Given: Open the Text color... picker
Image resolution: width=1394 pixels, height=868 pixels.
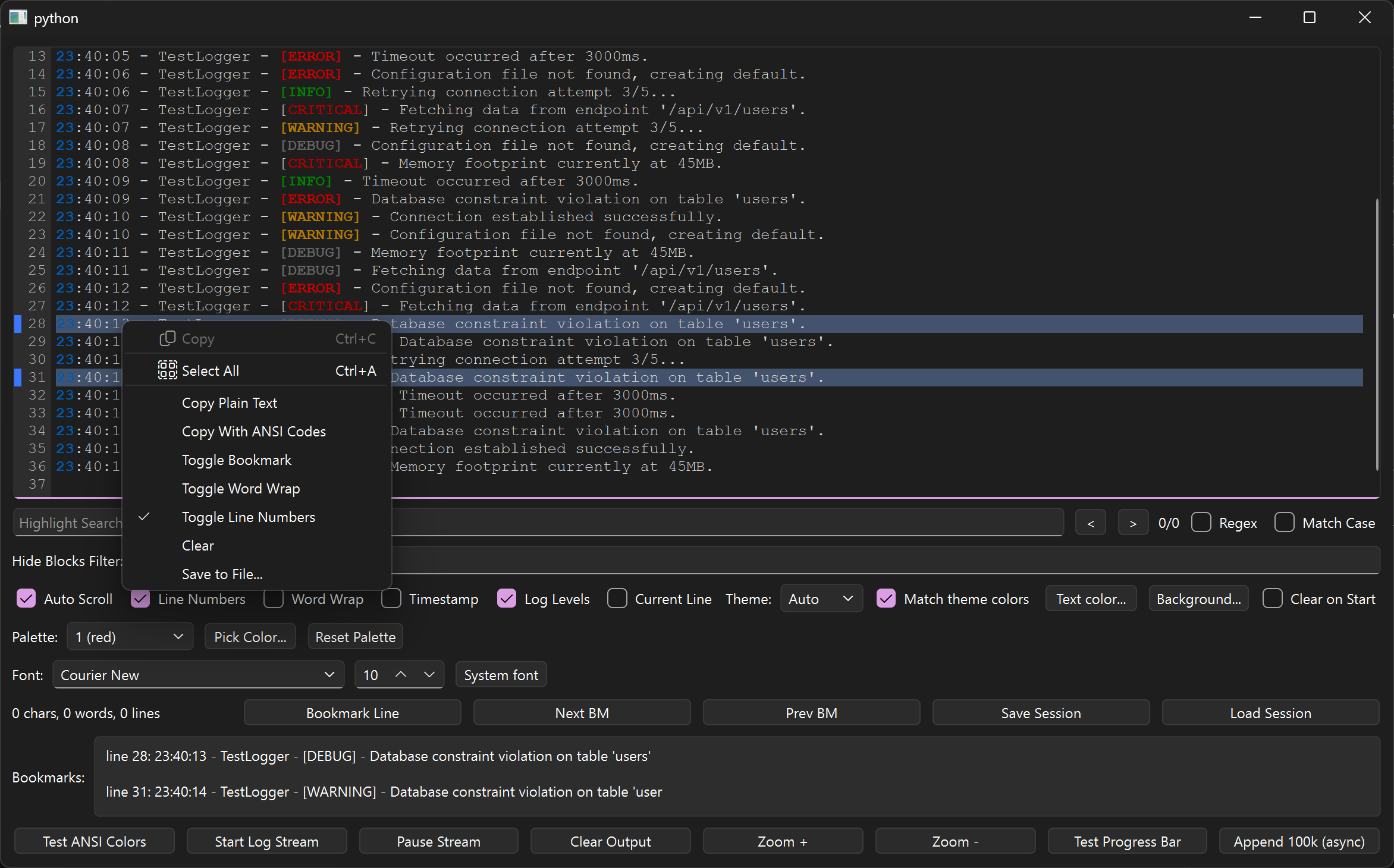Looking at the screenshot, I should coord(1091,599).
